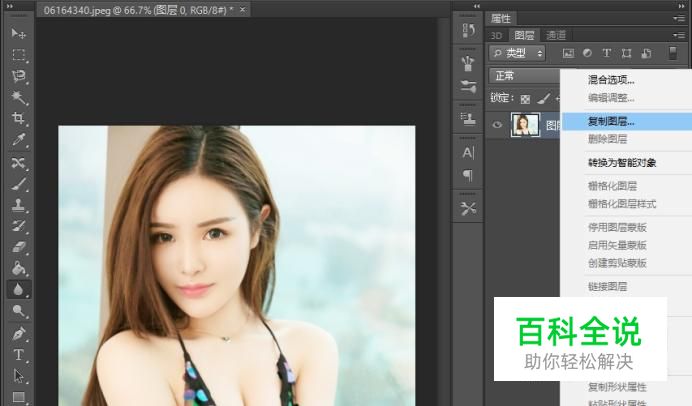Switch to the 图层 tab
Image resolution: width=692 pixels, height=406 pixels.
coord(524,35)
